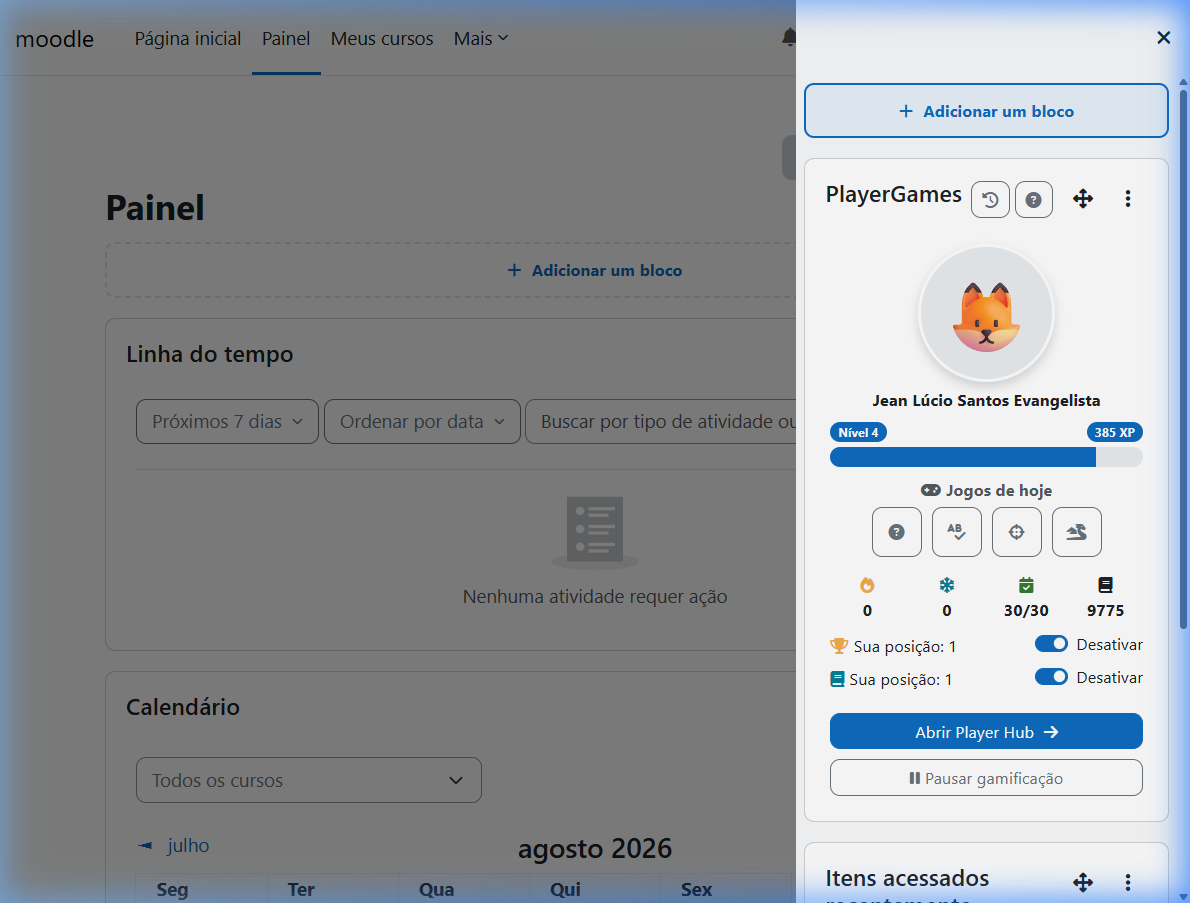Close the block drawer with X
The image size is (1190, 903).
click(1163, 37)
